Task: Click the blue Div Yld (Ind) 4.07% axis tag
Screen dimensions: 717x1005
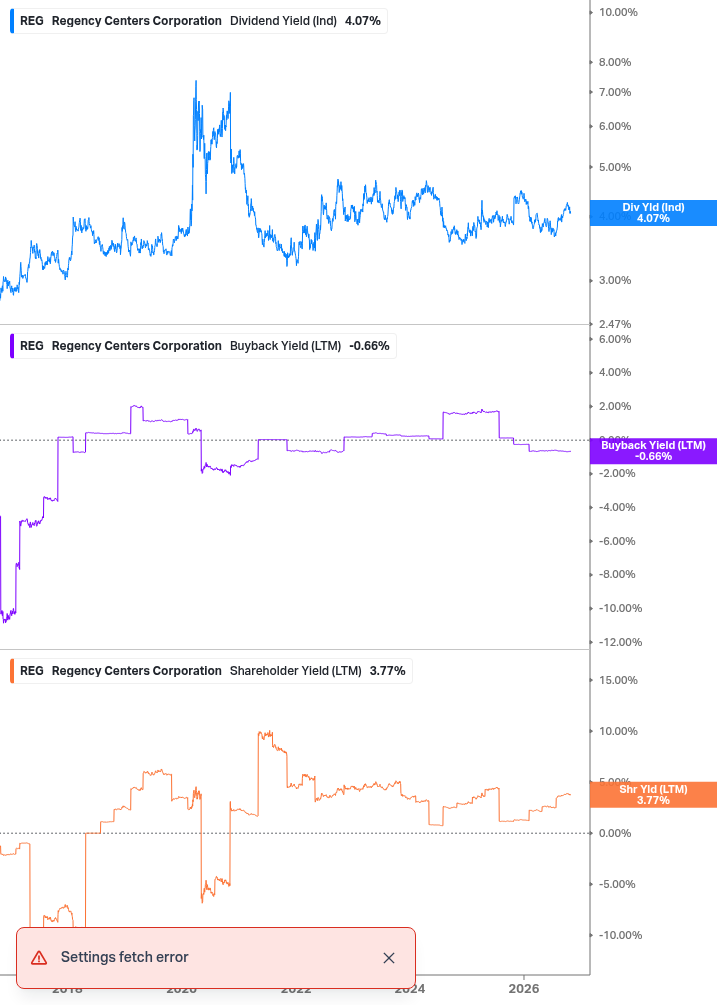Action: point(653,213)
